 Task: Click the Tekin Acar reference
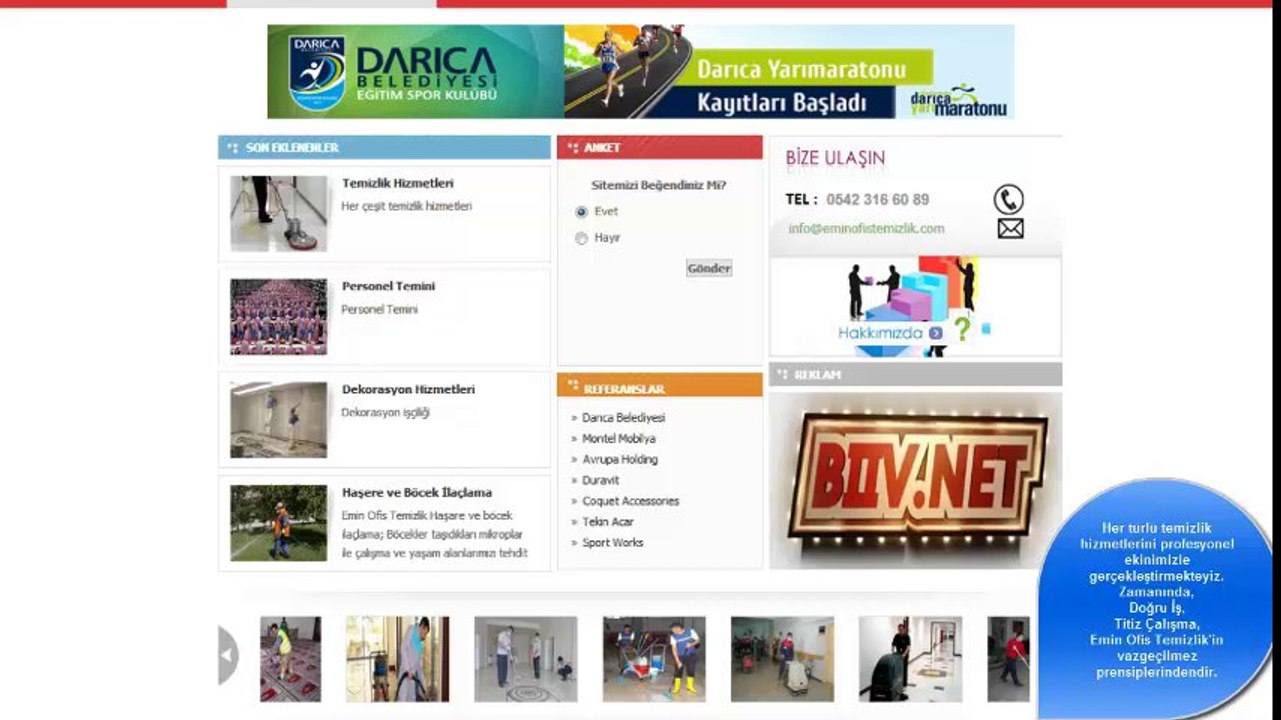click(x=608, y=522)
